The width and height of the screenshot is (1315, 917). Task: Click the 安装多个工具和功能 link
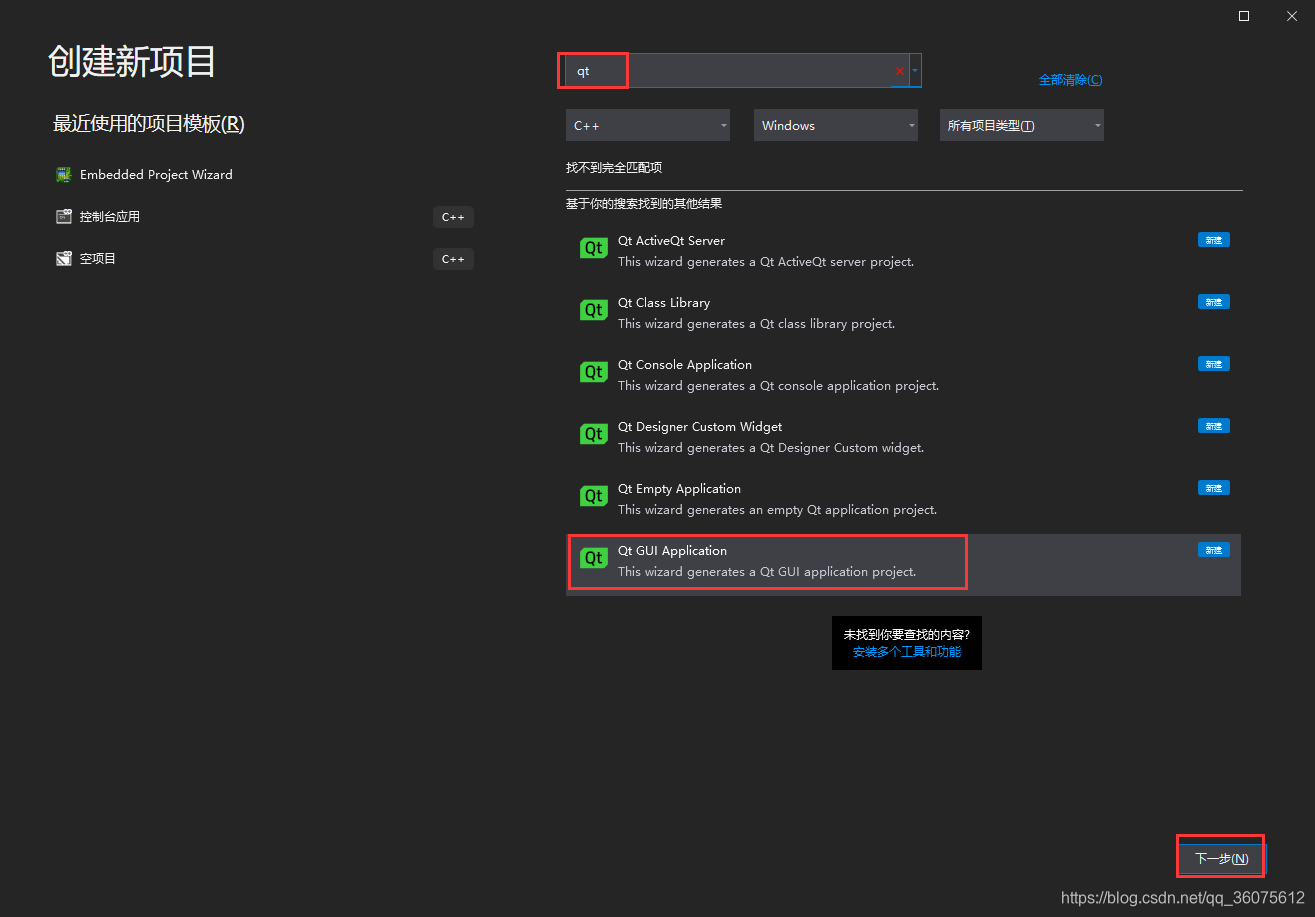click(x=906, y=652)
